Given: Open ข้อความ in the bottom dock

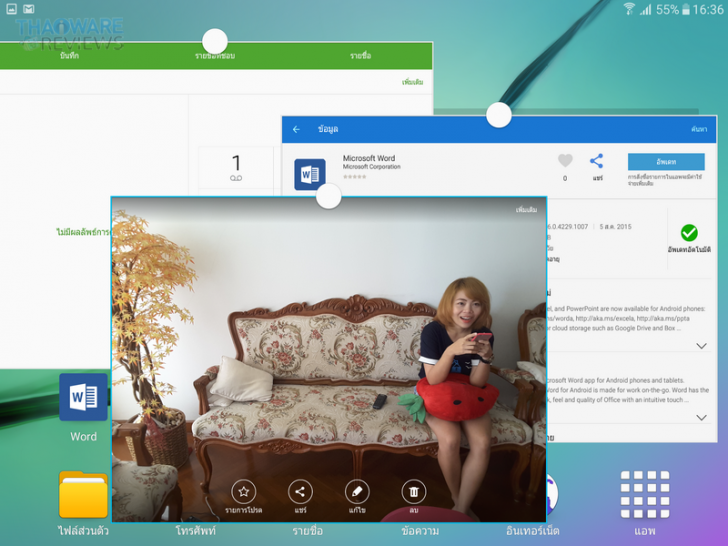Looking at the screenshot, I should [420, 531].
